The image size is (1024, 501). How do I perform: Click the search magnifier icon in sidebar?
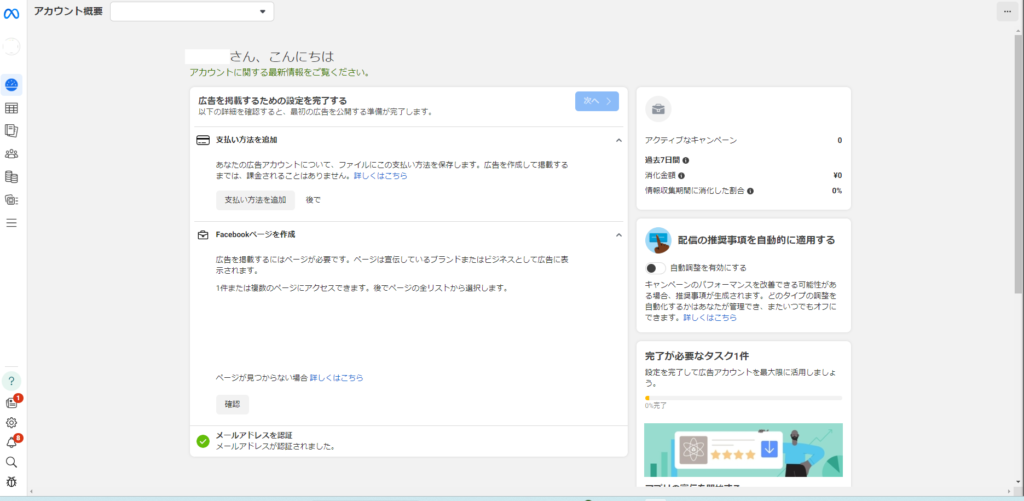click(12, 462)
